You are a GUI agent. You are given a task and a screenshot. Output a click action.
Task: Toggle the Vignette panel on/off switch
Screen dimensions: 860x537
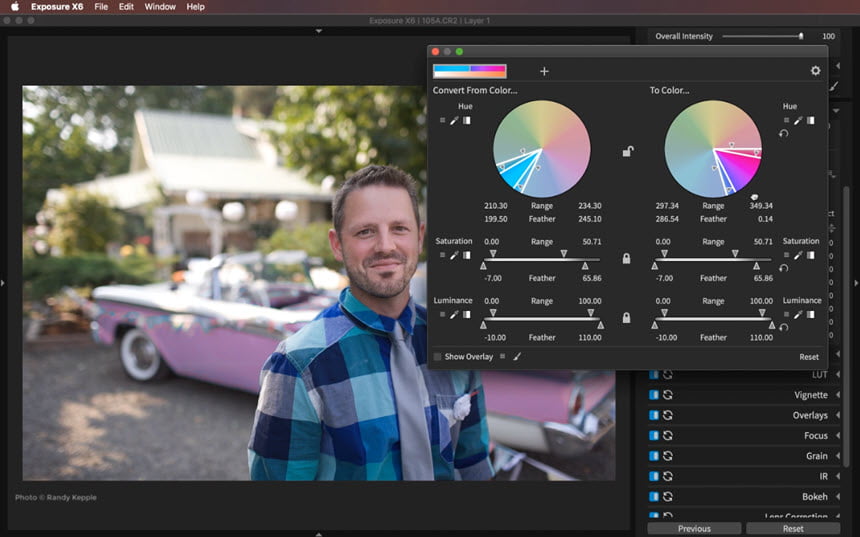tap(654, 395)
